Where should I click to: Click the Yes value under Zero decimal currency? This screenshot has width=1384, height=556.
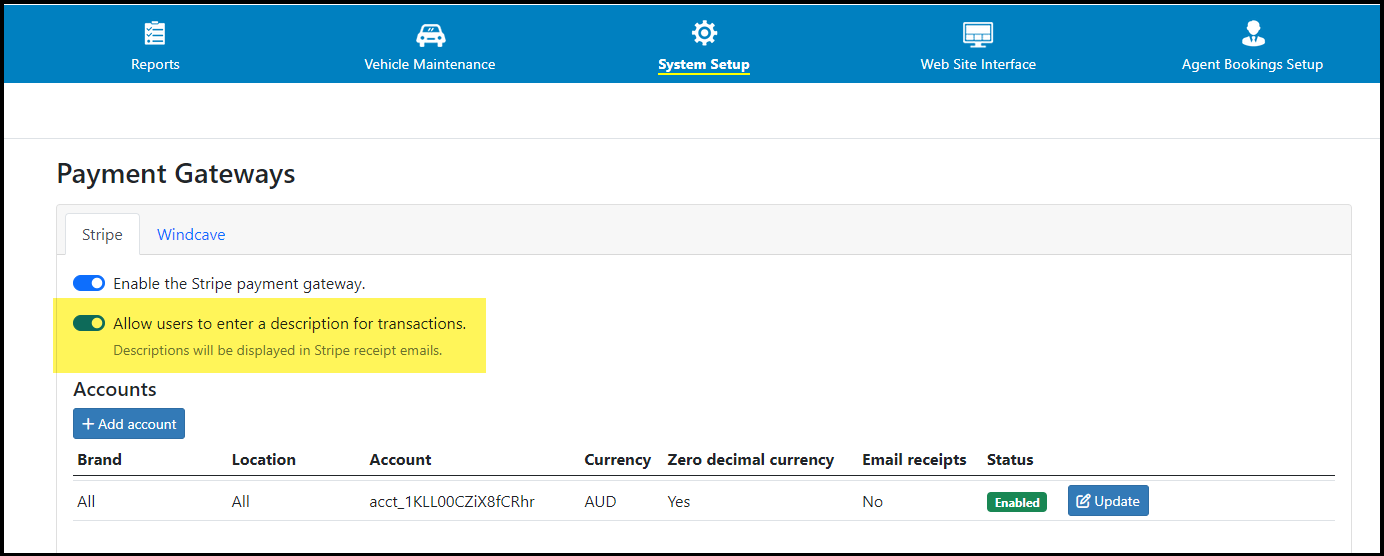pyautogui.click(x=679, y=502)
